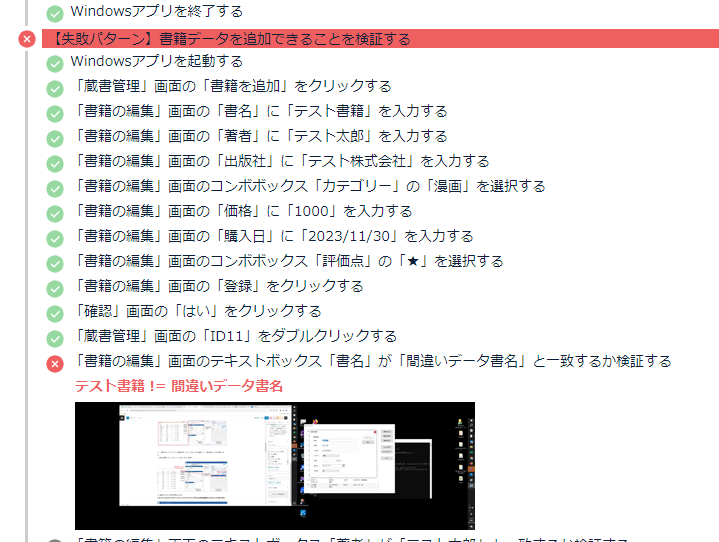Click the green check beside the 「ID11」 double-click step
Viewport: 719px width, 542px height.
point(55,338)
